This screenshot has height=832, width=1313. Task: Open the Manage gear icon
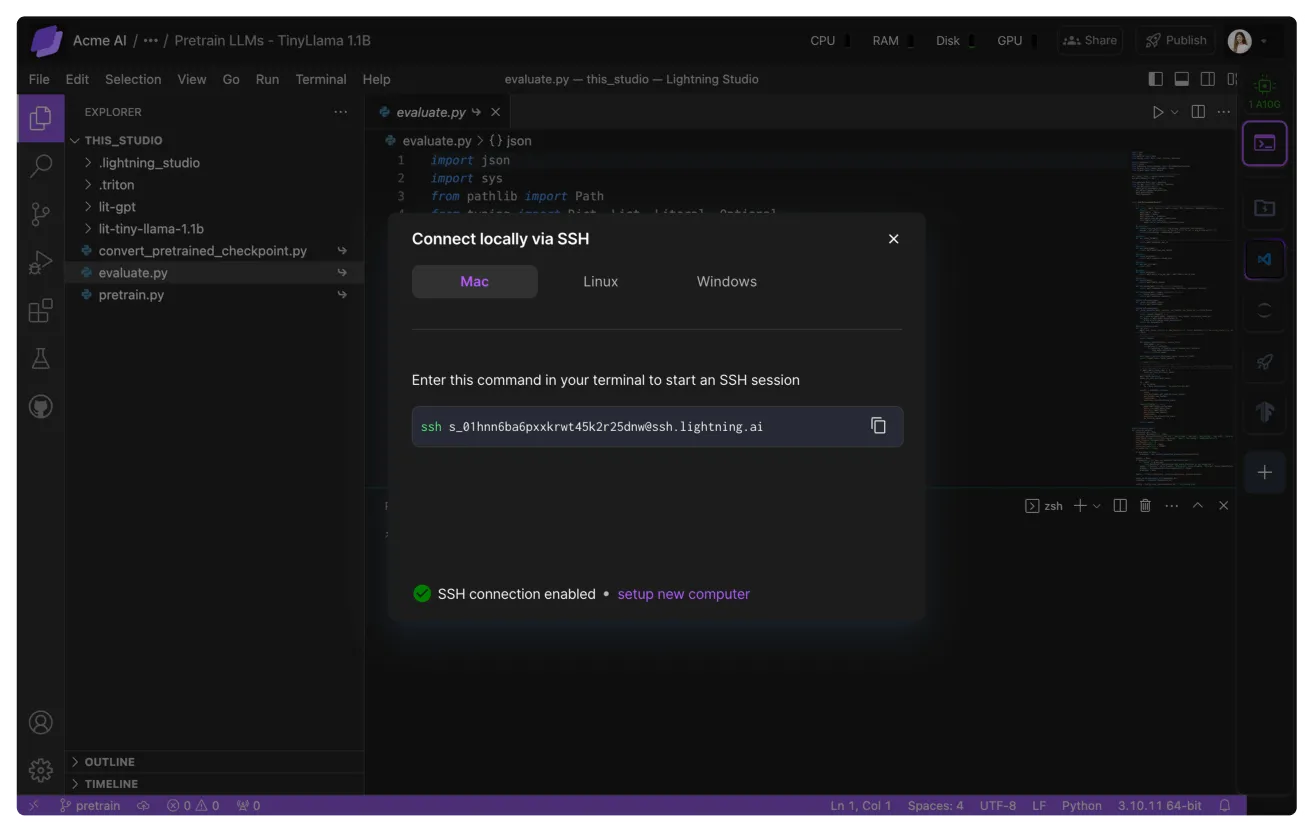point(41,770)
